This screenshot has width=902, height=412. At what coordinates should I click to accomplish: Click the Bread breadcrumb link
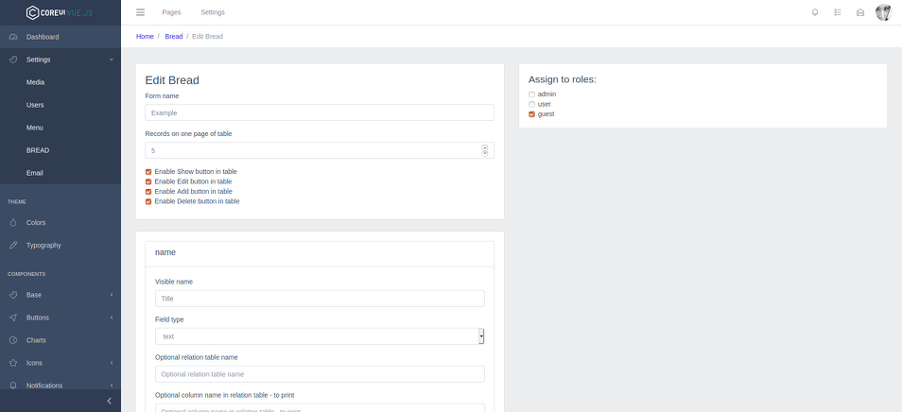pos(174,36)
